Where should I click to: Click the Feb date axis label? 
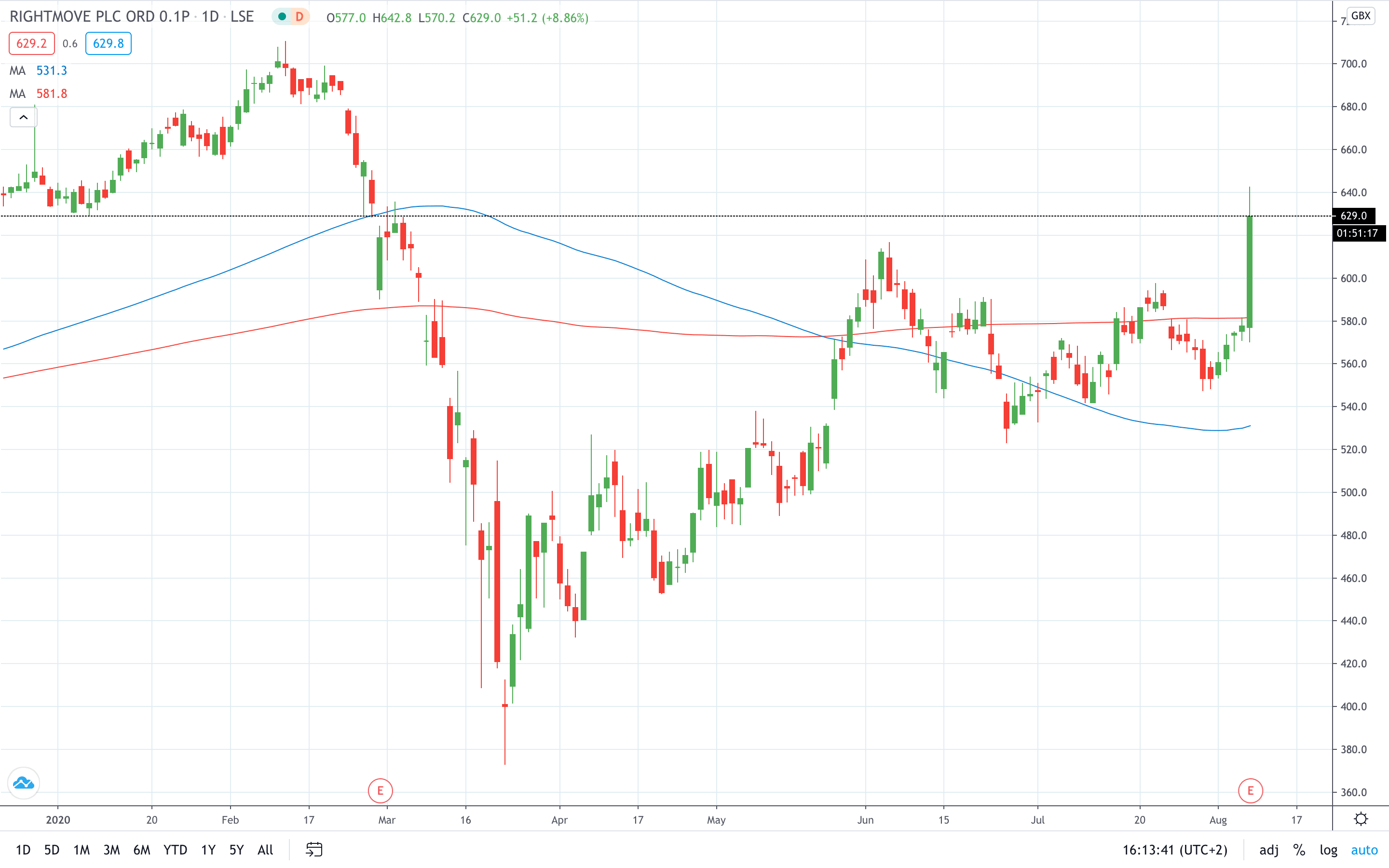pyautogui.click(x=230, y=820)
